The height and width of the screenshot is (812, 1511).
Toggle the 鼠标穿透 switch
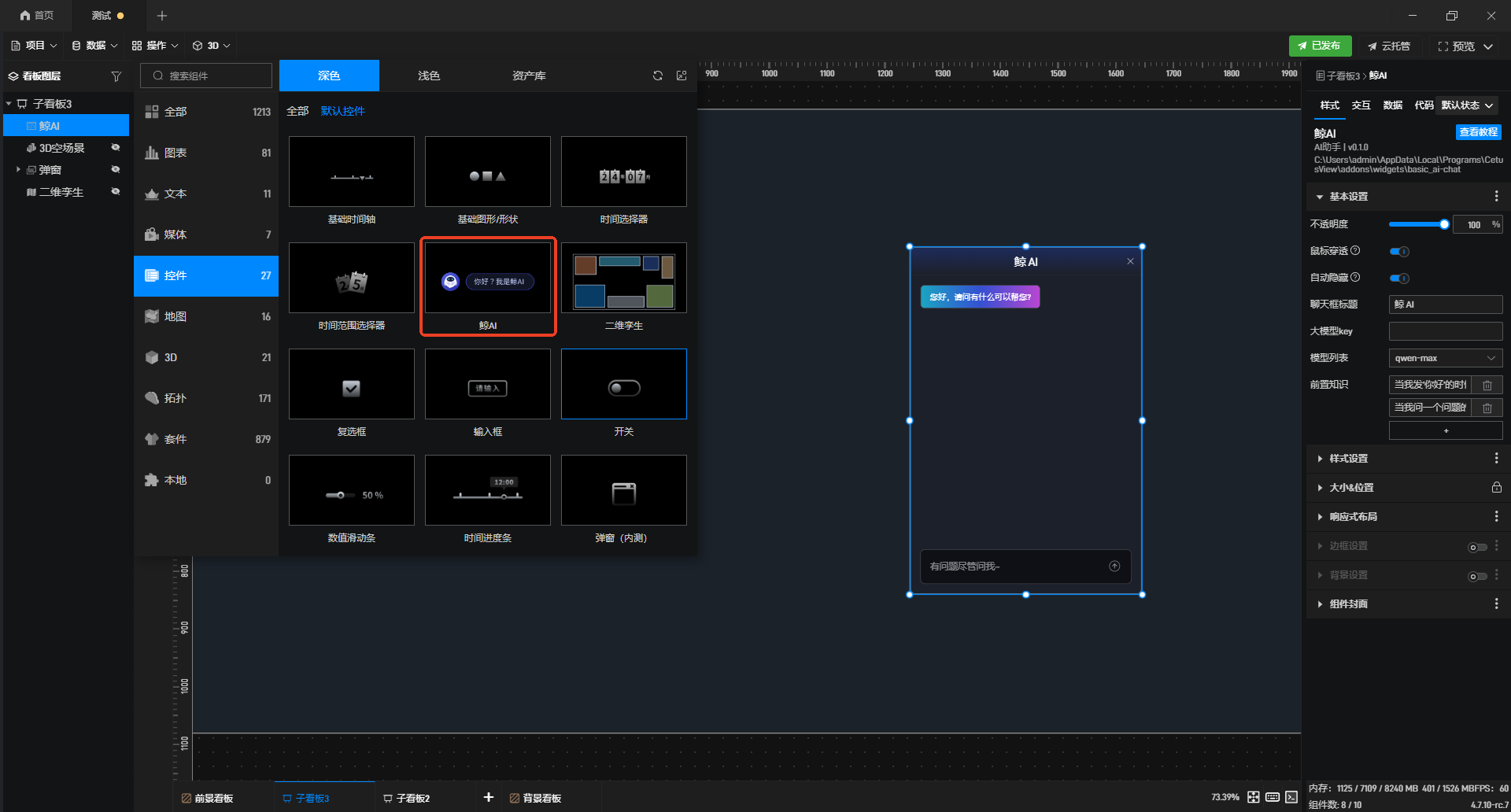(x=1399, y=251)
